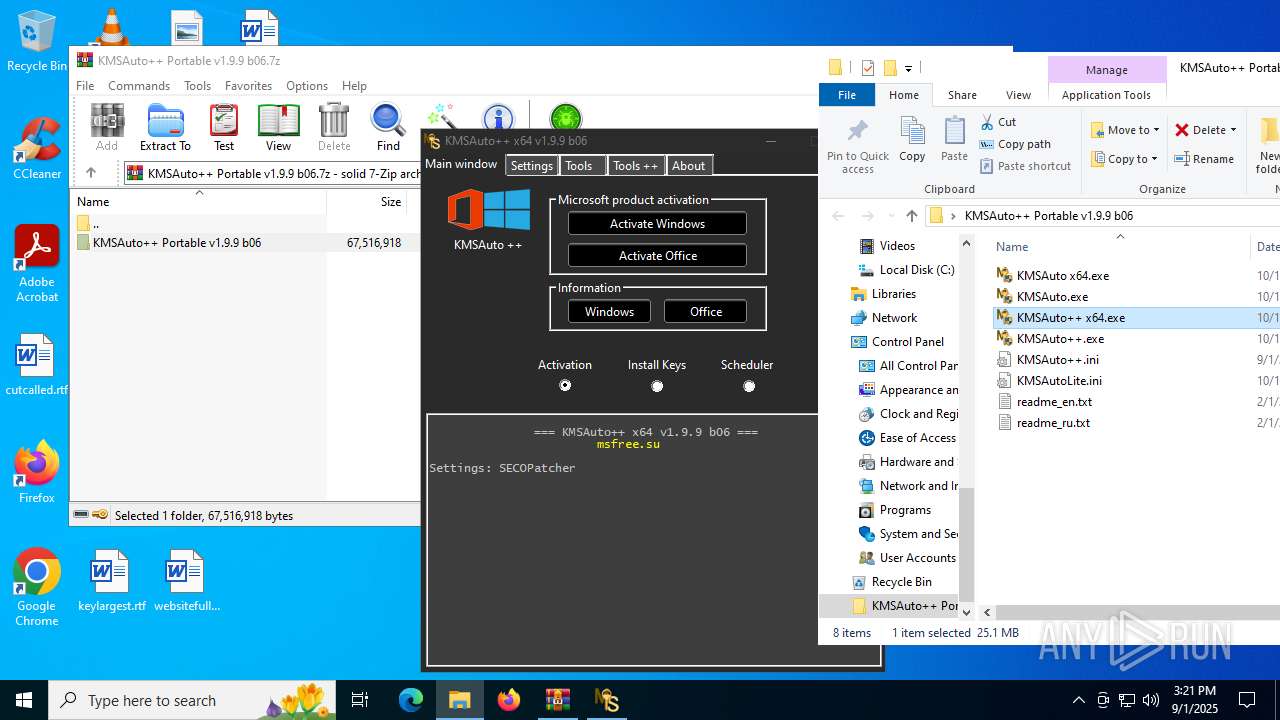Open Task View on taskbar
This screenshot has height=720, width=1280.
[360, 700]
